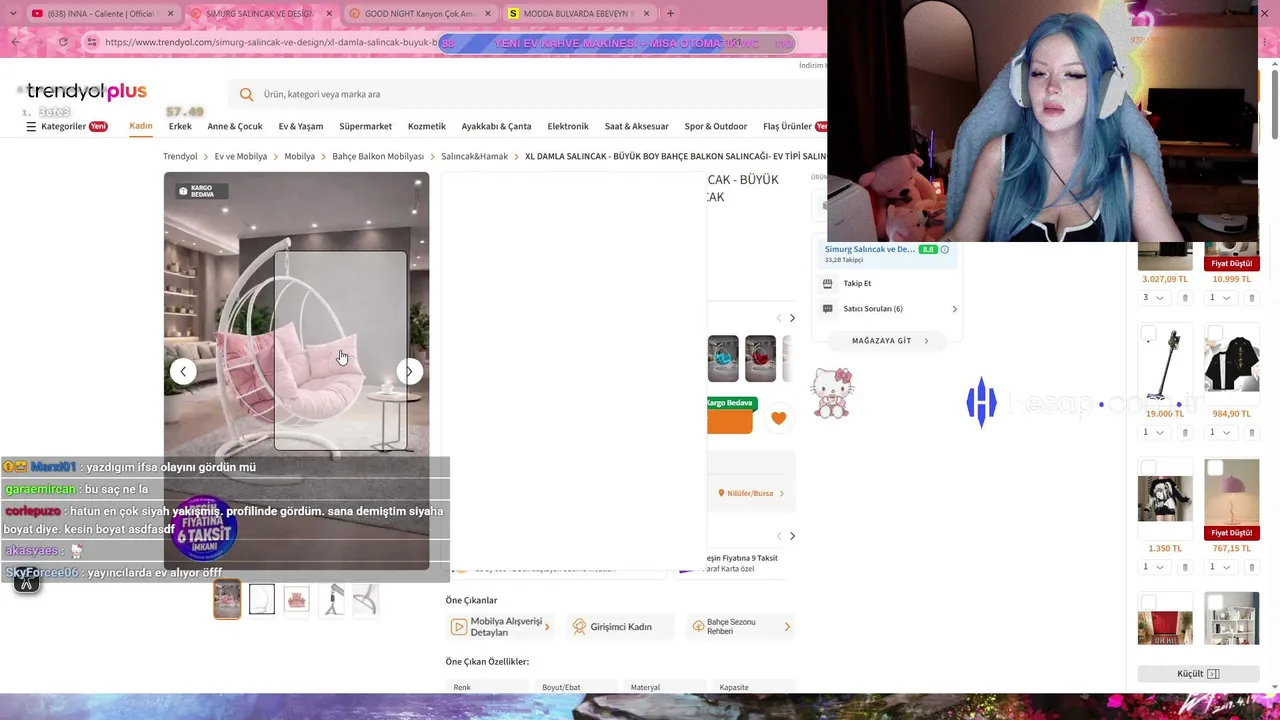Open site information icon in address bar
Screen dimensions: 1280x720
coord(92,42)
